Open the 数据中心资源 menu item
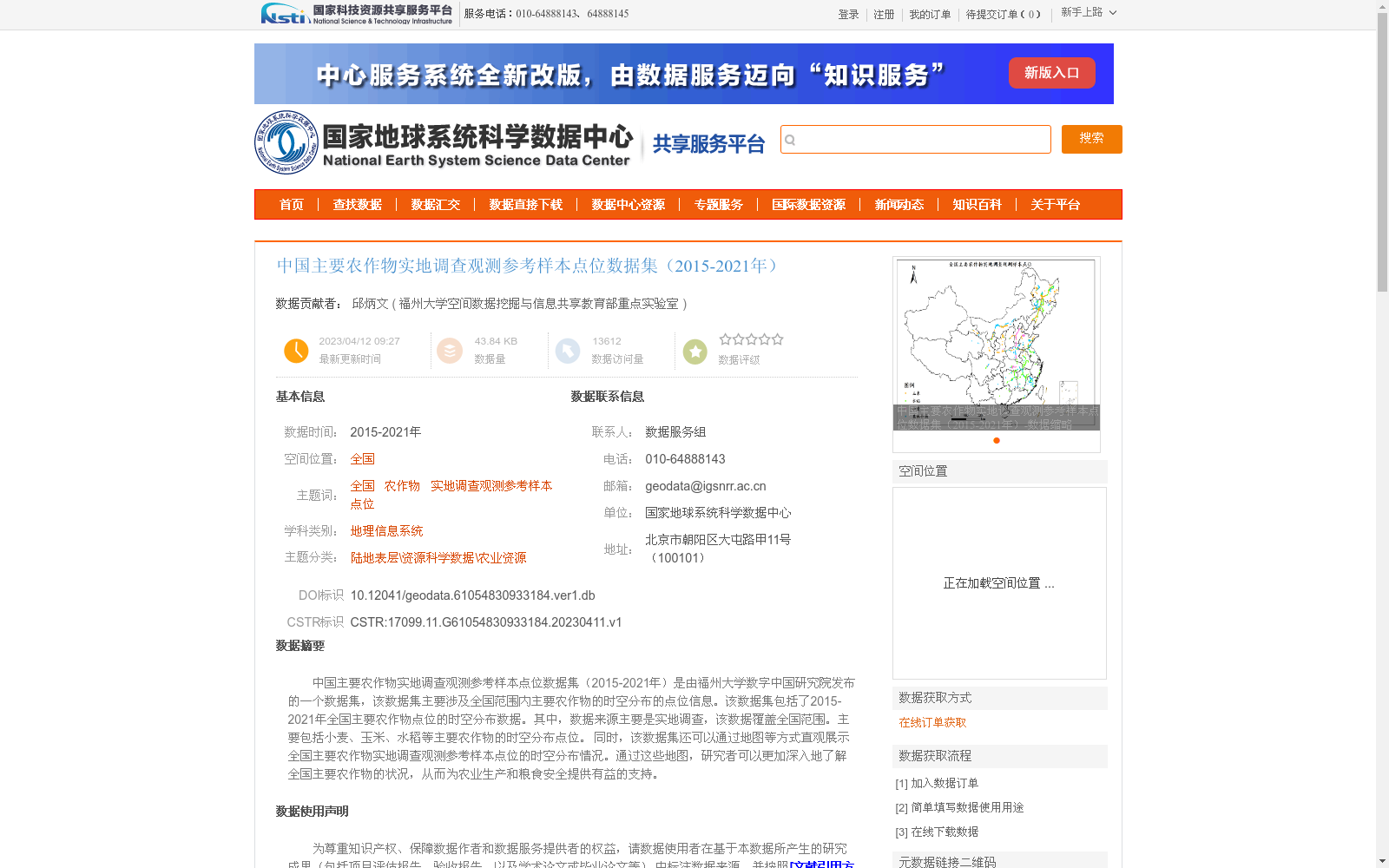The image size is (1389, 868). tap(629, 205)
